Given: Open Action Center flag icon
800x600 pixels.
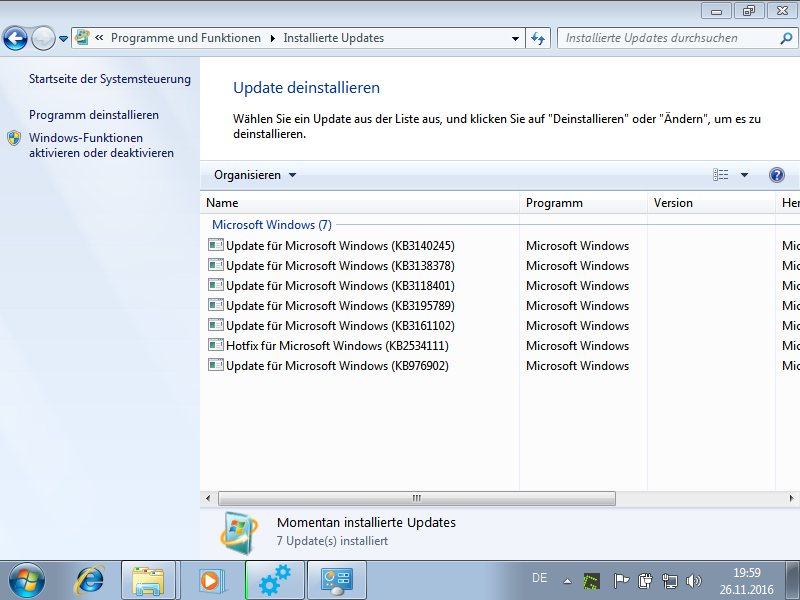Looking at the screenshot, I should point(620,581).
